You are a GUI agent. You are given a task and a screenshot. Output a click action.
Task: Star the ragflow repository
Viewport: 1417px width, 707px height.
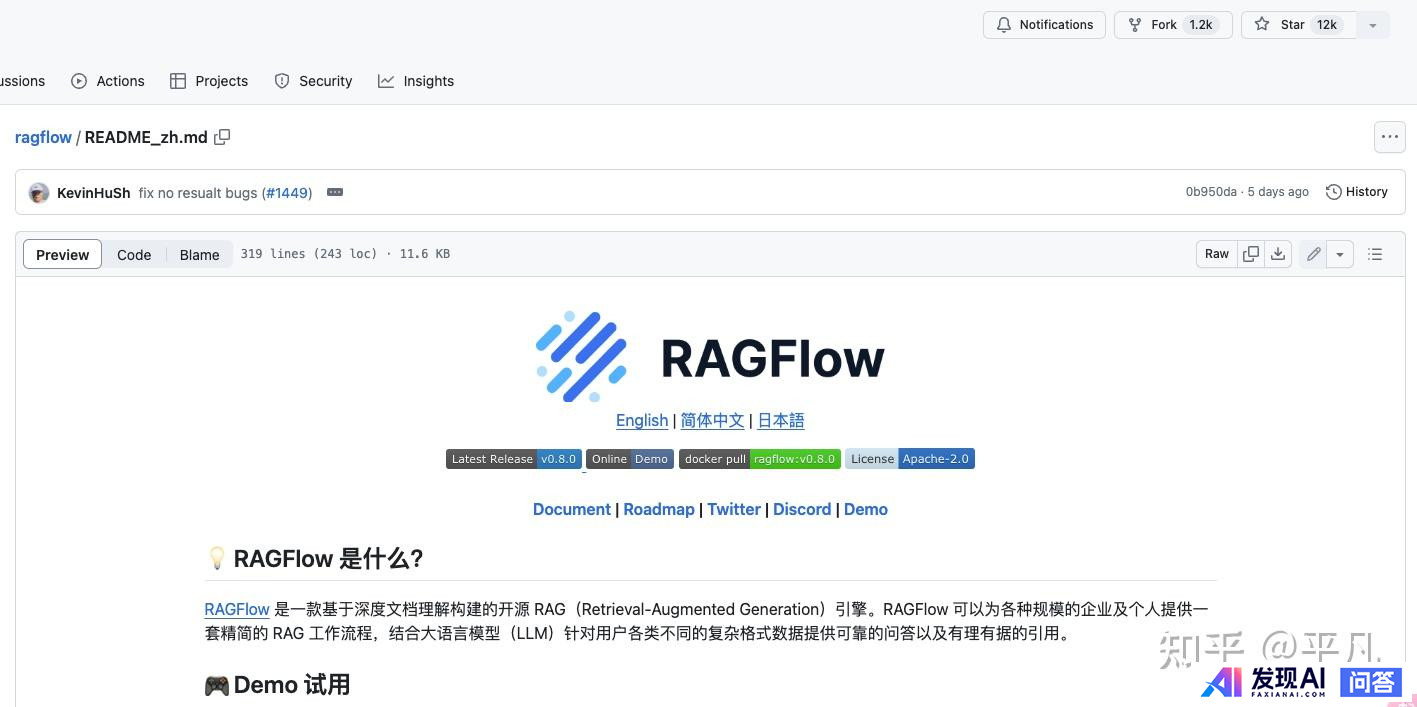coord(1298,25)
